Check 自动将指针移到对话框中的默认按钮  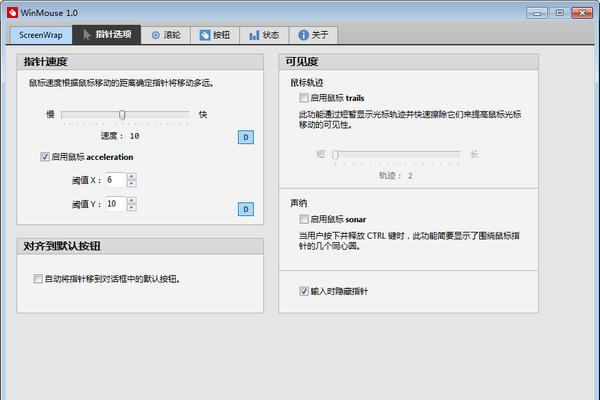38,279
